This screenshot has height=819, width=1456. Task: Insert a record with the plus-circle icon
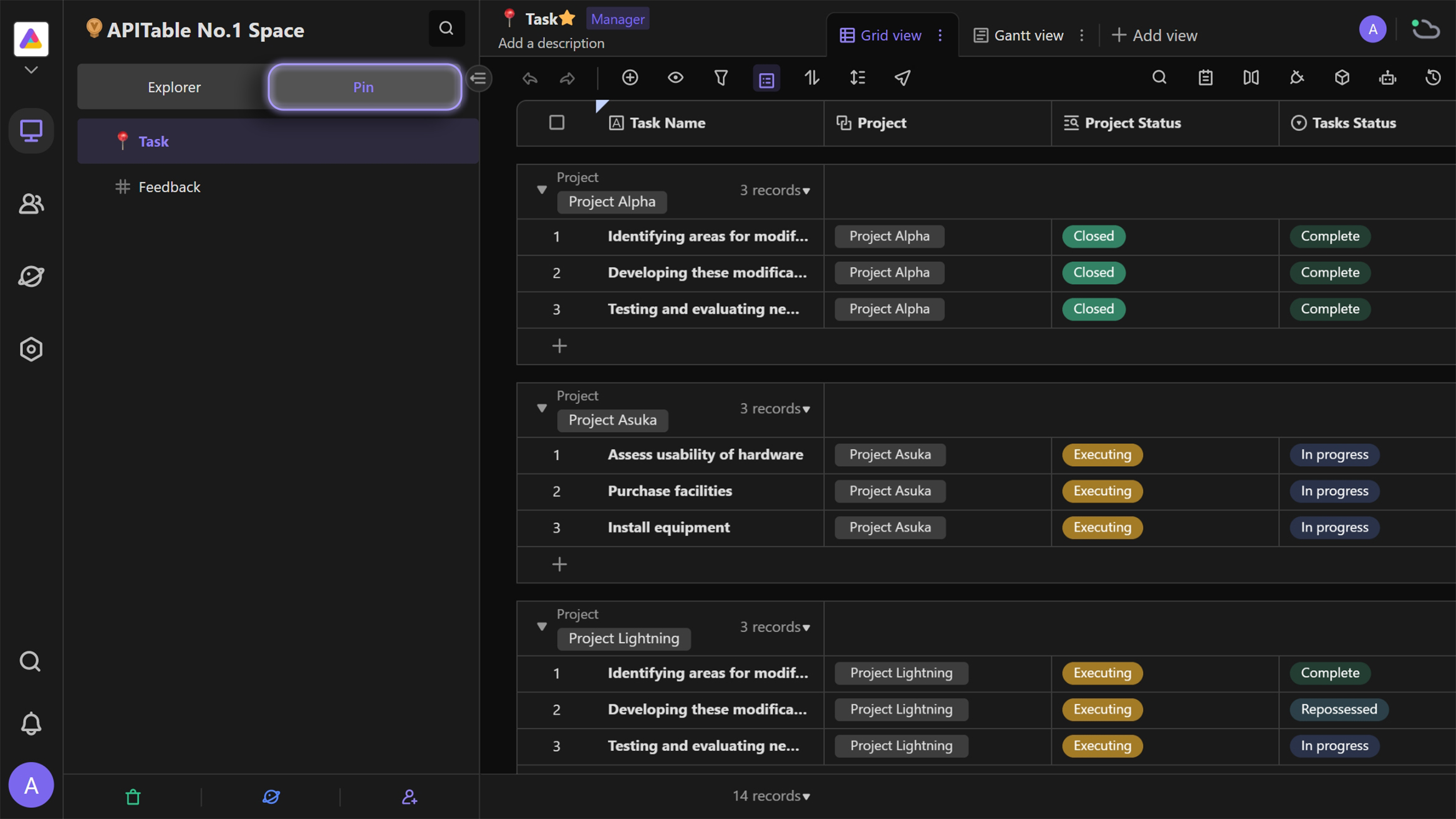pyautogui.click(x=630, y=77)
